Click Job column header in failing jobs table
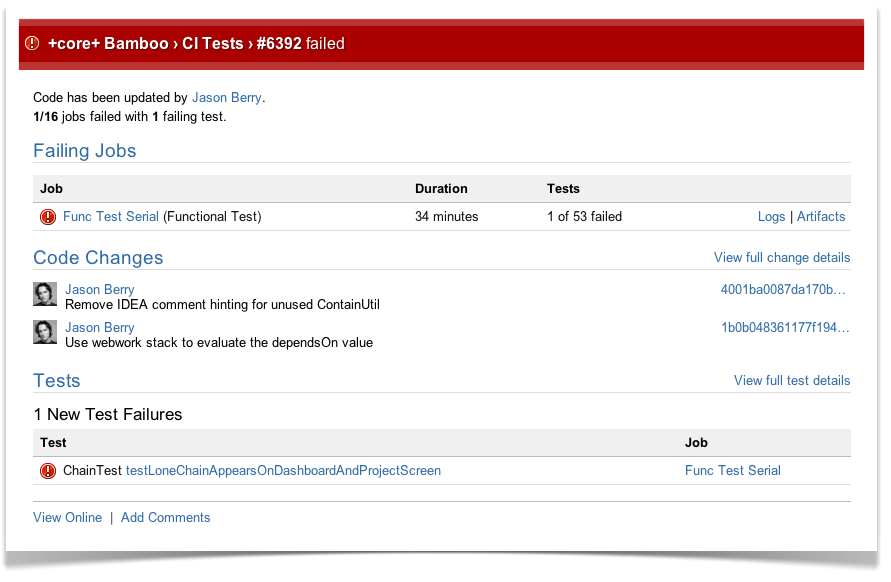Viewport: 891px width, 582px height. [x=51, y=189]
